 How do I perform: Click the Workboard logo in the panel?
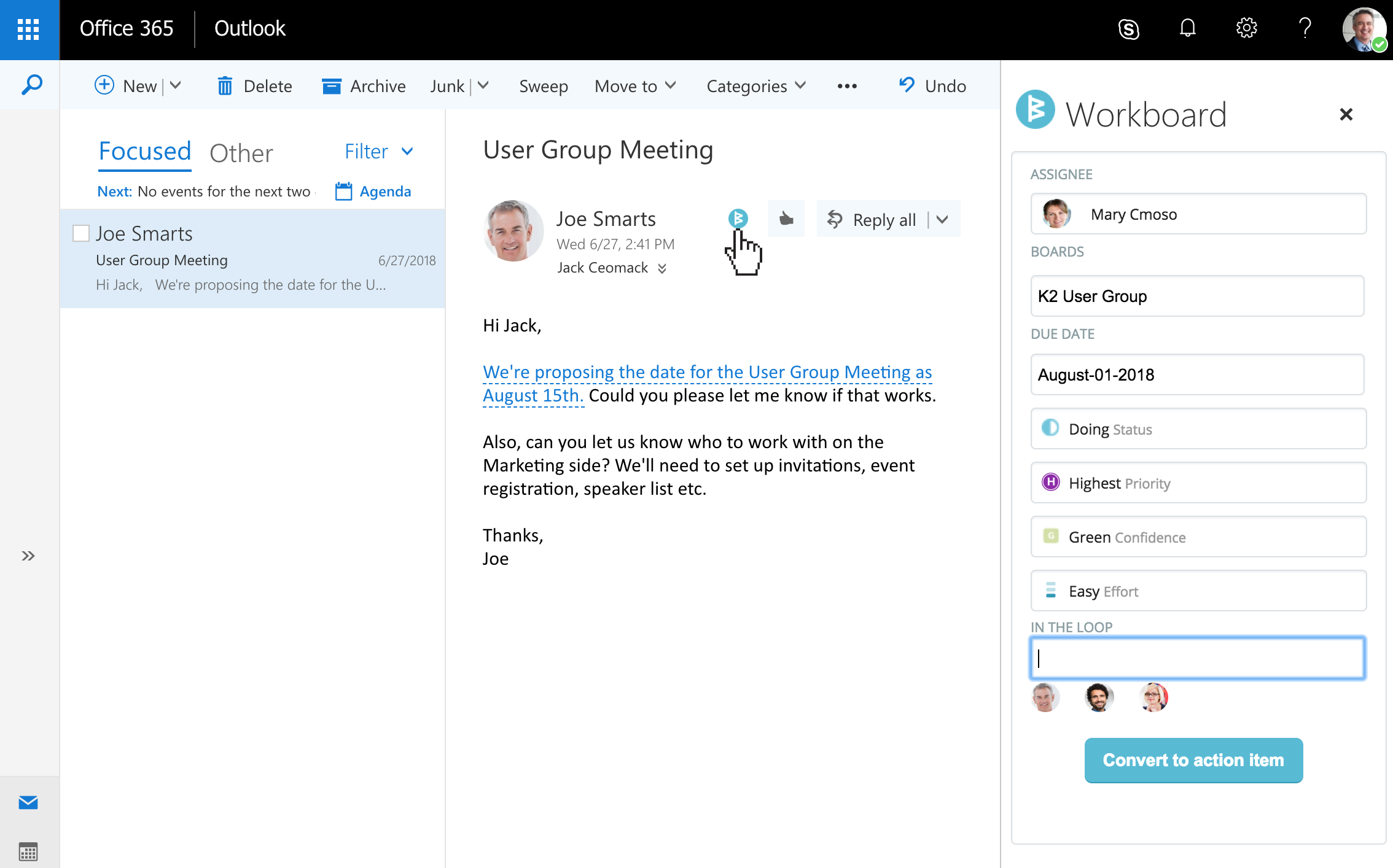(x=1036, y=110)
